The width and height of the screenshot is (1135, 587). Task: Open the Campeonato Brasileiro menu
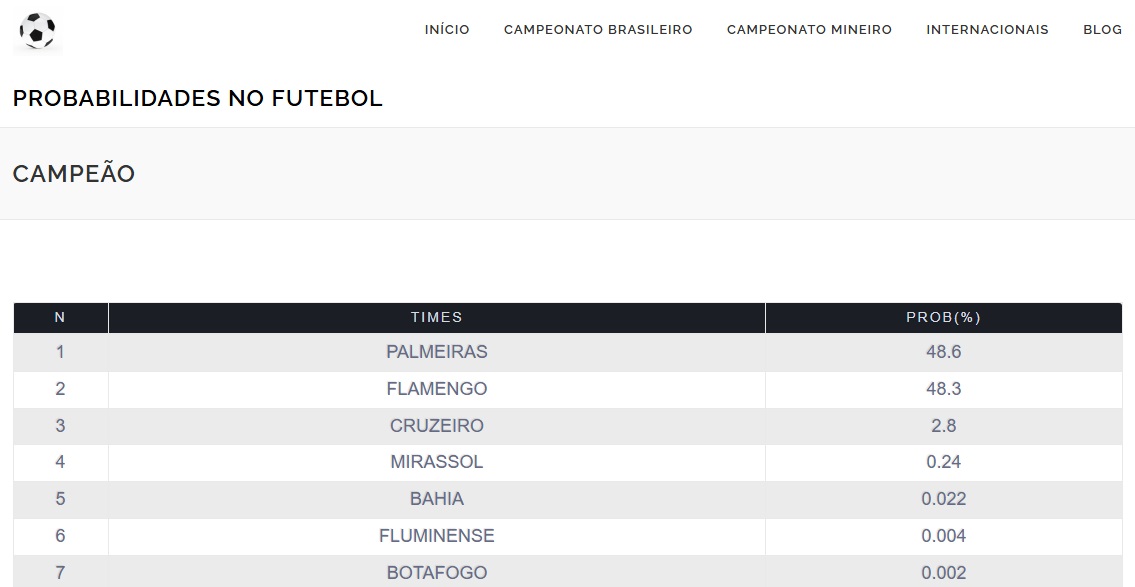598,30
